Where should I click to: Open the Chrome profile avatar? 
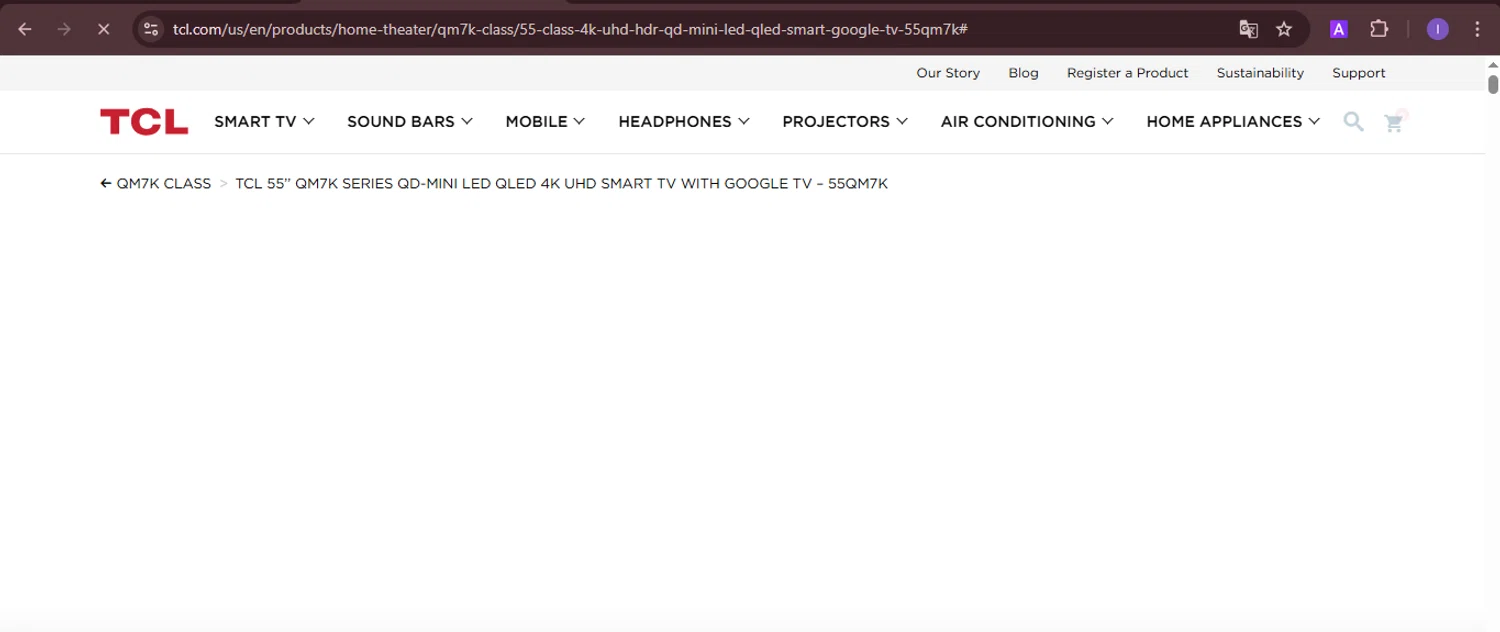pyautogui.click(x=1437, y=29)
